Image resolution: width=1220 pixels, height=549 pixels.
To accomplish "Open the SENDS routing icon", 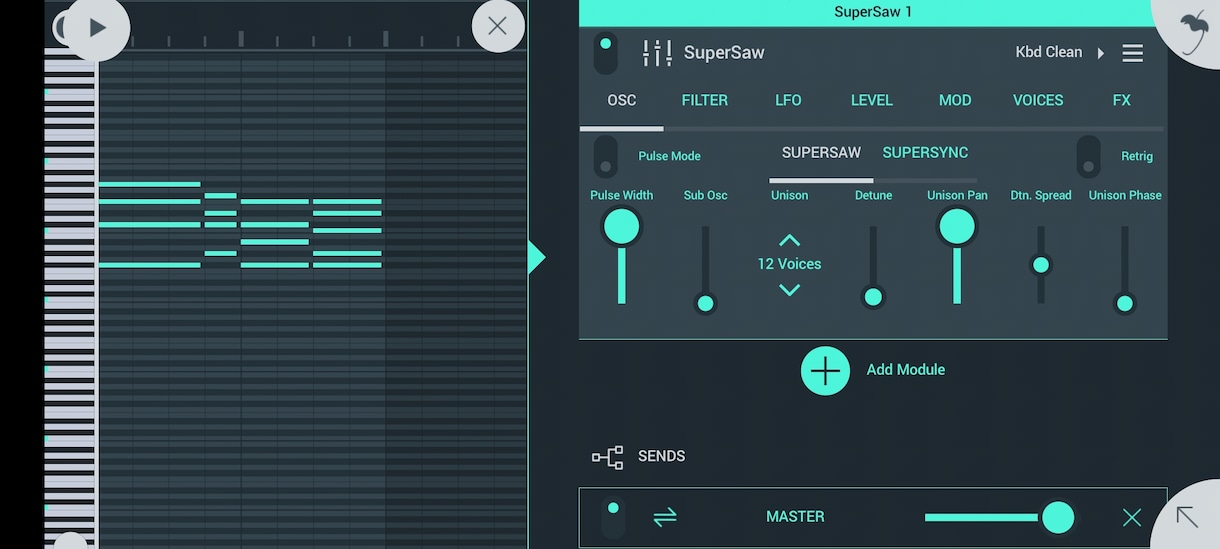I will coord(607,457).
